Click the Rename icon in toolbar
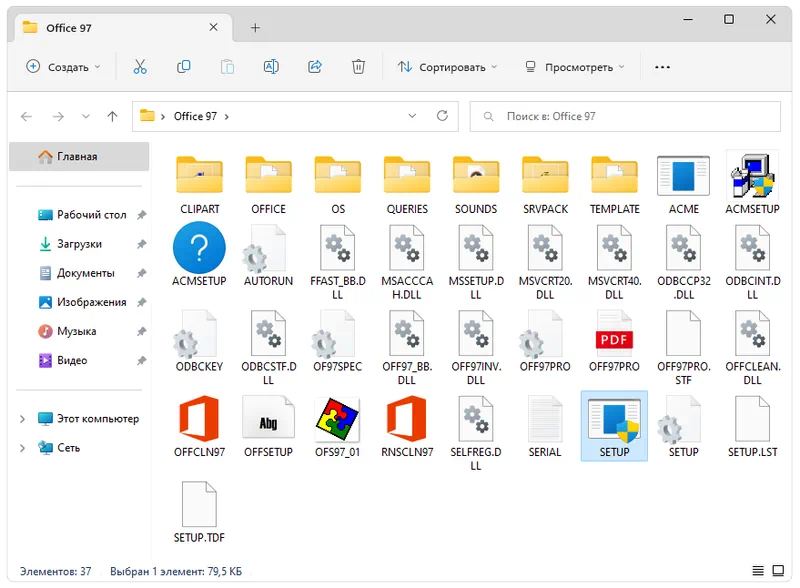This screenshot has height=588, width=800. coord(271,67)
